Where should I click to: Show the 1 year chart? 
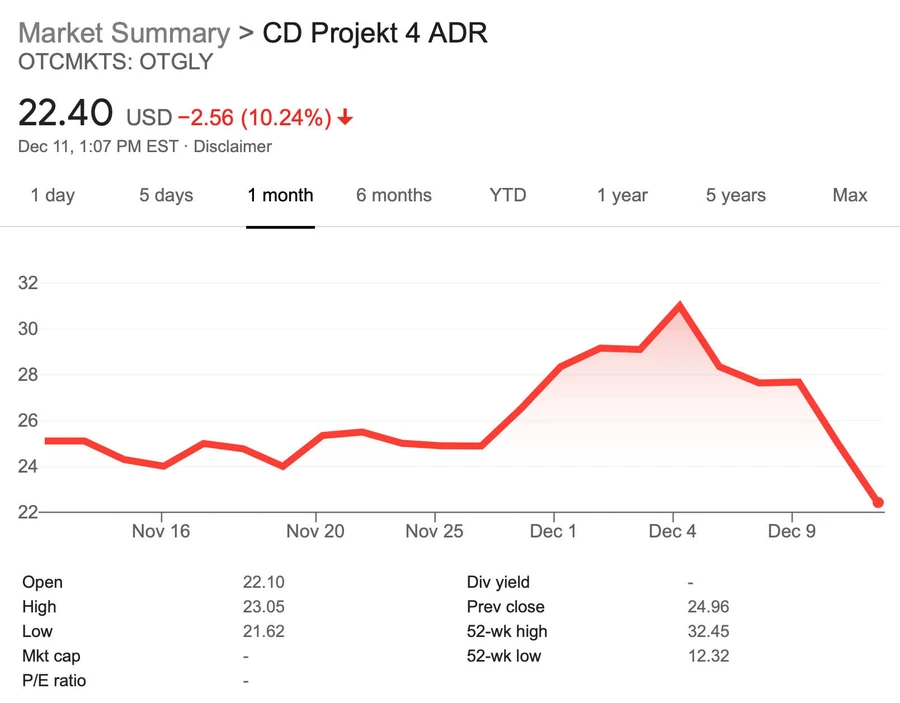pyautogui.click(x=622, y=195)
